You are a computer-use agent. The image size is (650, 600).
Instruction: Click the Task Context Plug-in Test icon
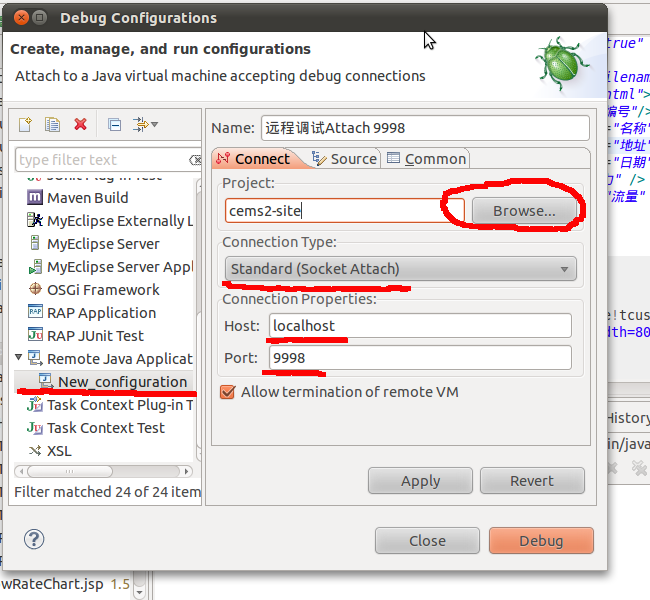pos(35,404)
